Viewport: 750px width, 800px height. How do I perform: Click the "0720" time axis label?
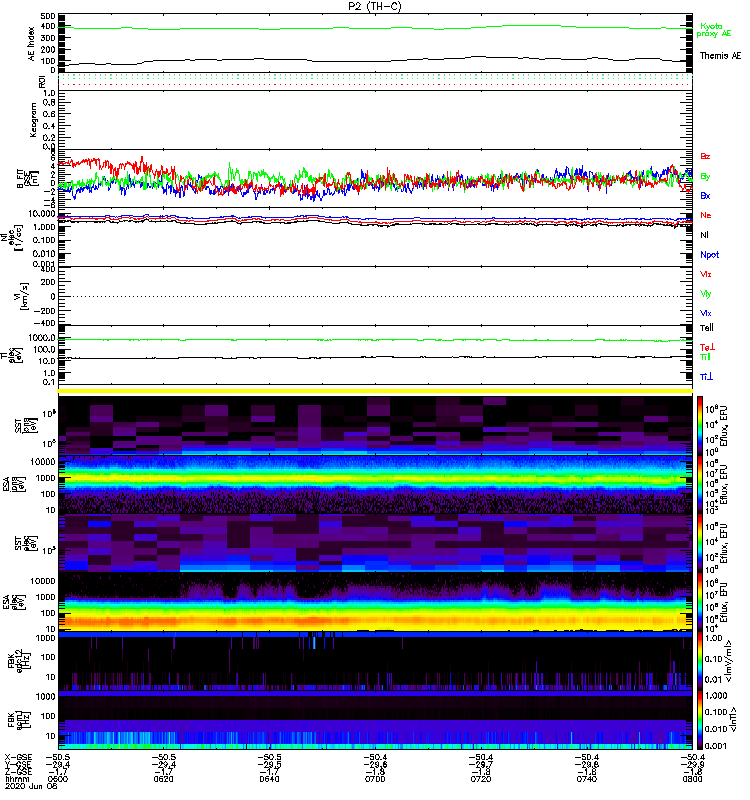tap(481, 779)
